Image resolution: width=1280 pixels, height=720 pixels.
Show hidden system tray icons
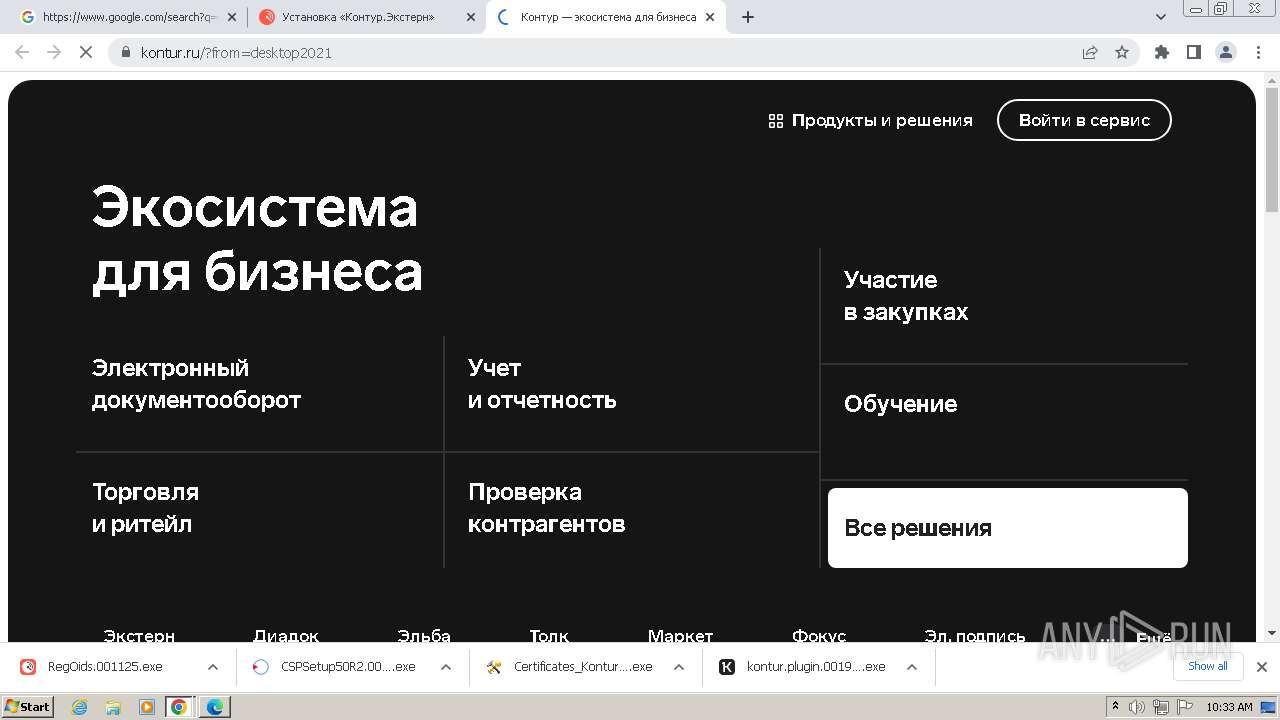[x=1116, y=706]
